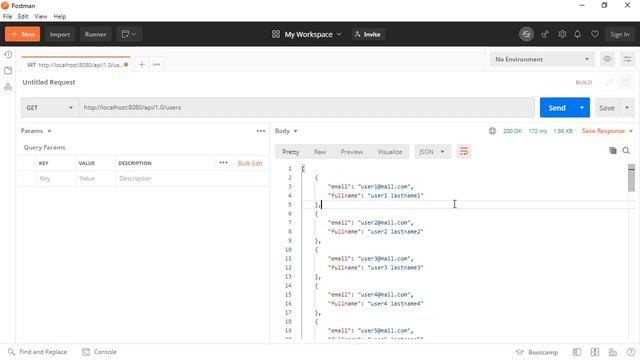Open the JSON format dropdown

(433, 151)
